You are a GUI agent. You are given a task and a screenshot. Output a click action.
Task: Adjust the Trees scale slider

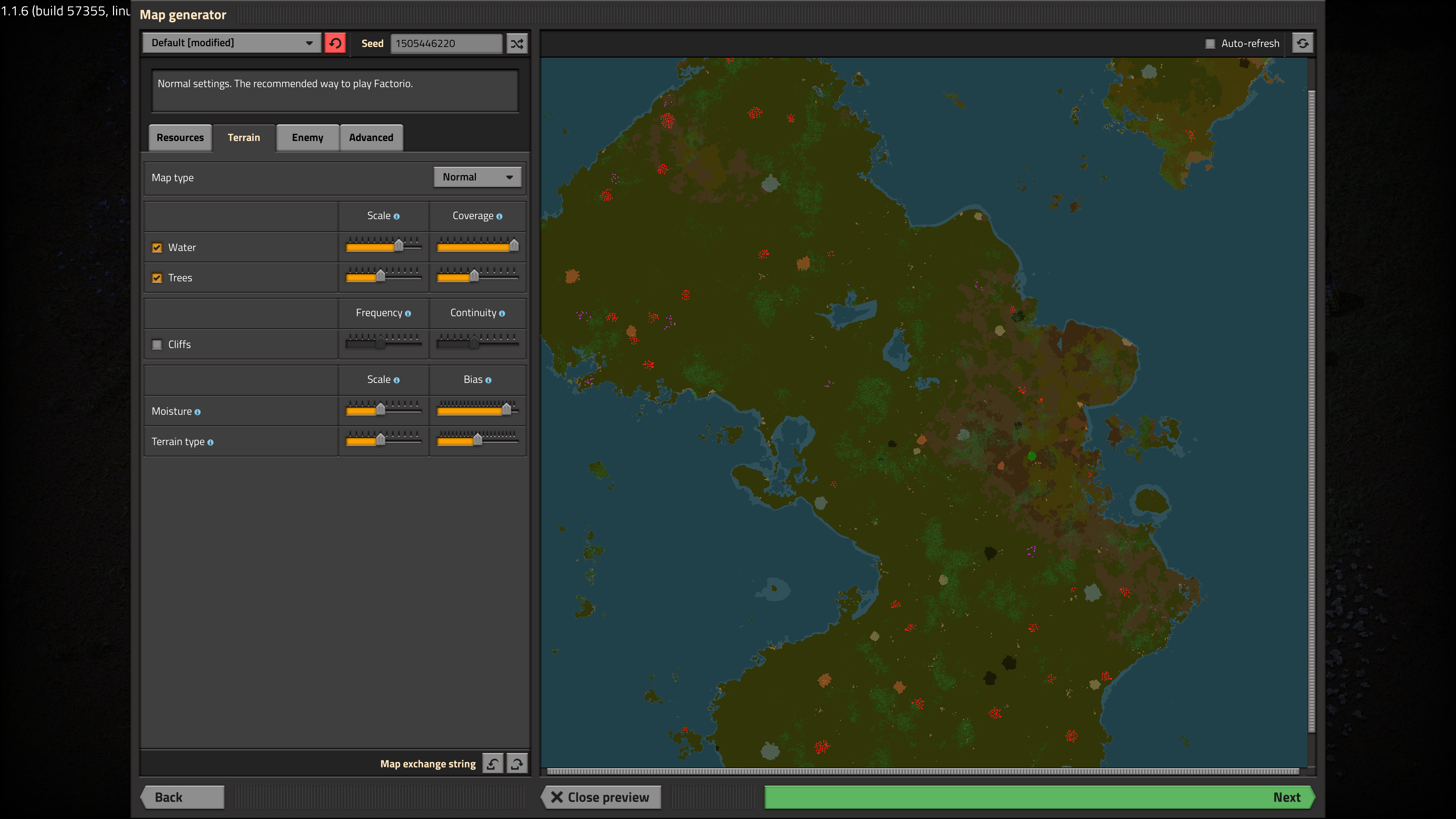(384, 276)
